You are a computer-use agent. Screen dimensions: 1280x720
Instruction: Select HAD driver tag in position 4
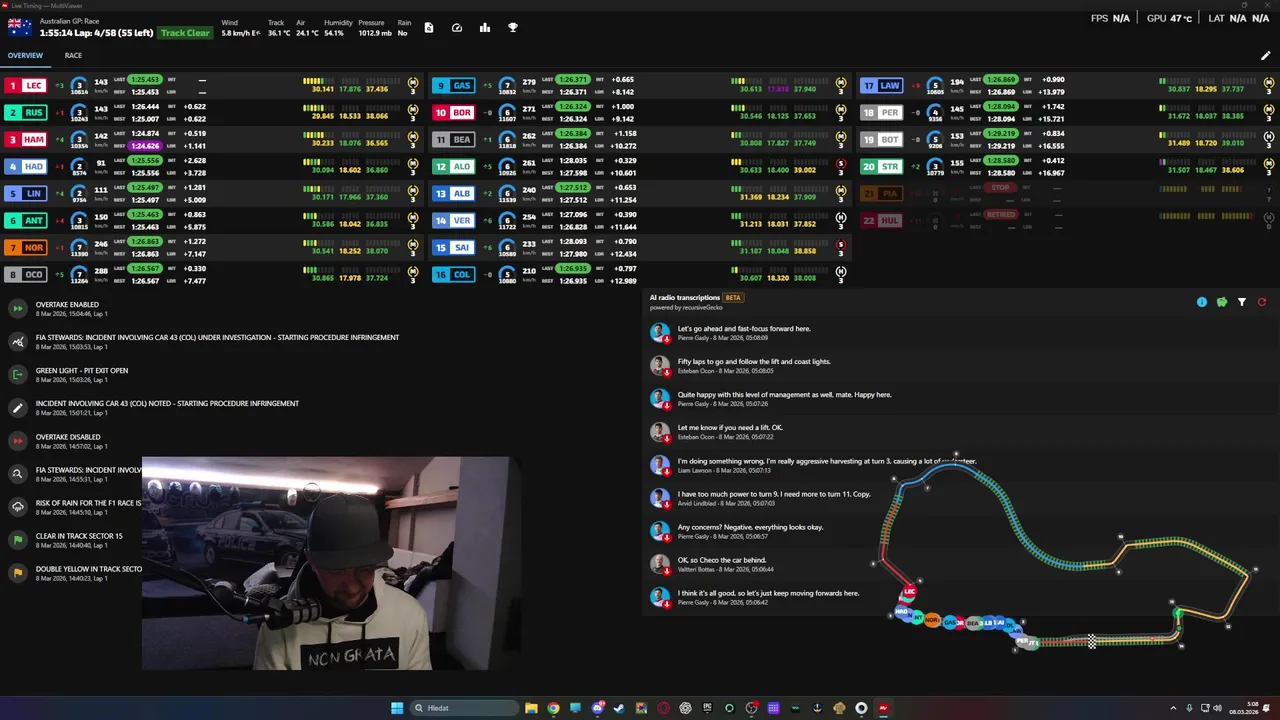pyautogui.click(x=28, y=167)
